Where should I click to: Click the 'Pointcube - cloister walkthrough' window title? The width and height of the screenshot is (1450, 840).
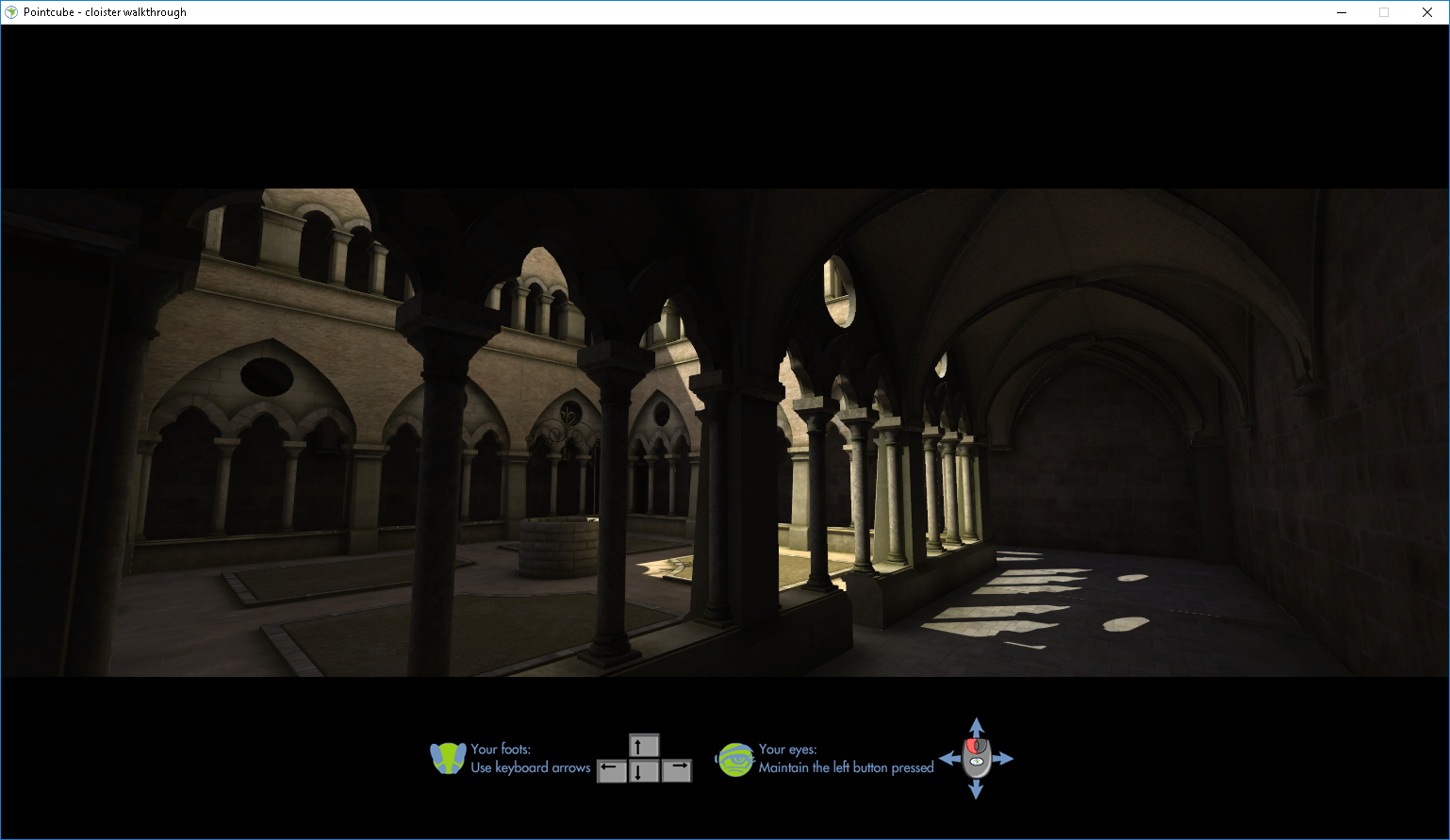coord(105,12)
